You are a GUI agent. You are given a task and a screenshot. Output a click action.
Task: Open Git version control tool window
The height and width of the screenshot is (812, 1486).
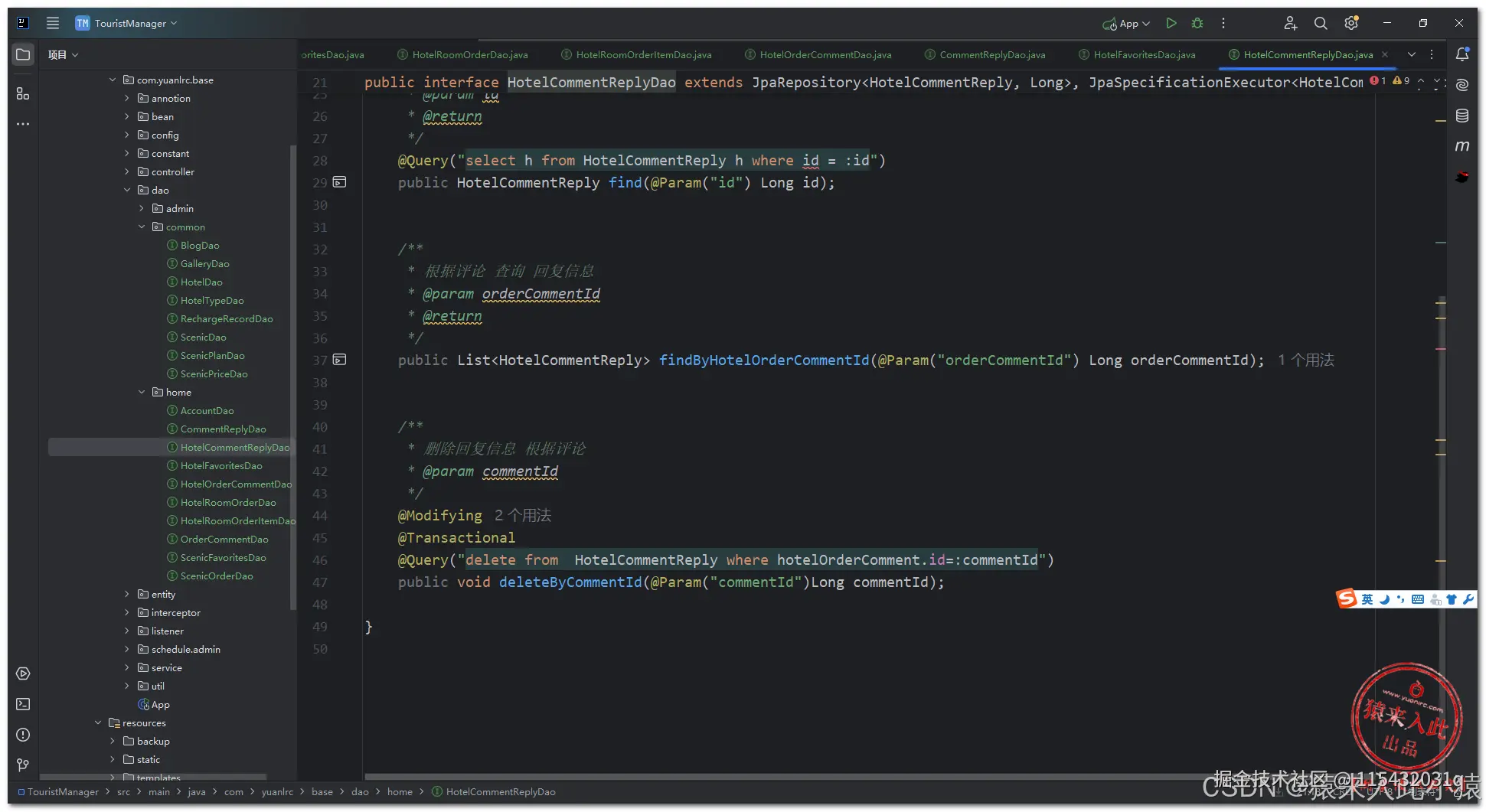pyautogui.click(x=23, y=765)
